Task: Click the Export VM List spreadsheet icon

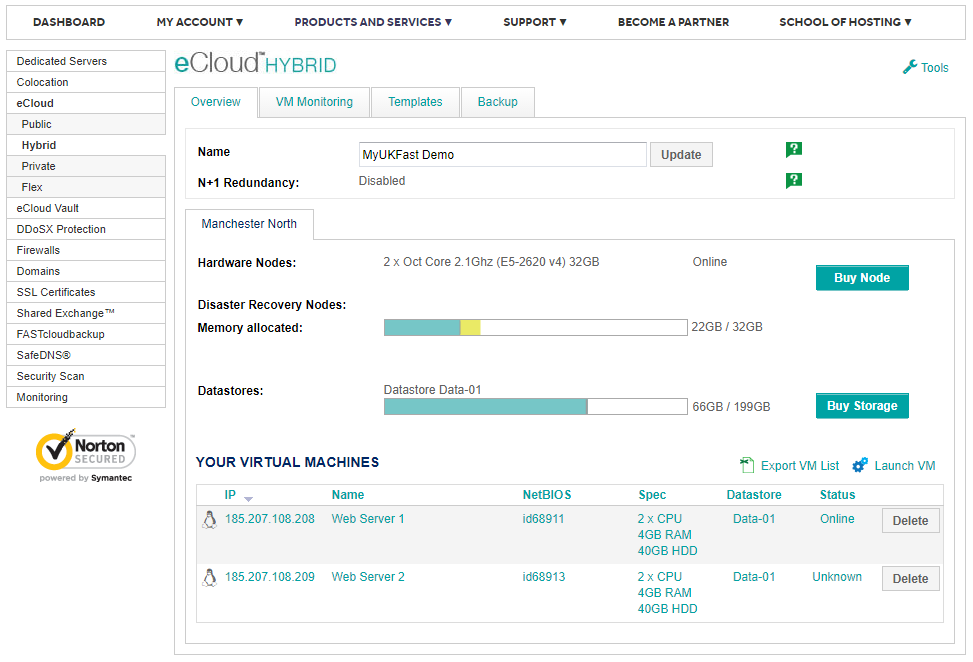Action: click(747, 465)
